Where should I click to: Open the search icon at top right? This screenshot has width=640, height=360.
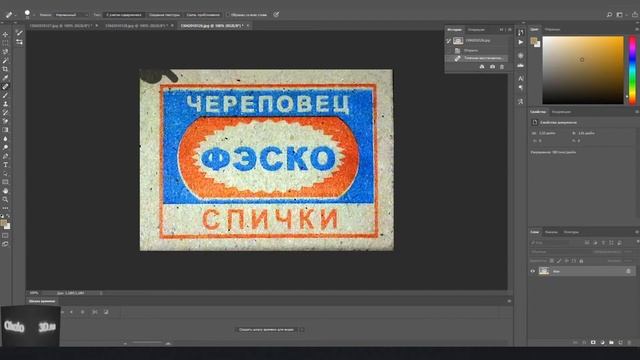609,15
